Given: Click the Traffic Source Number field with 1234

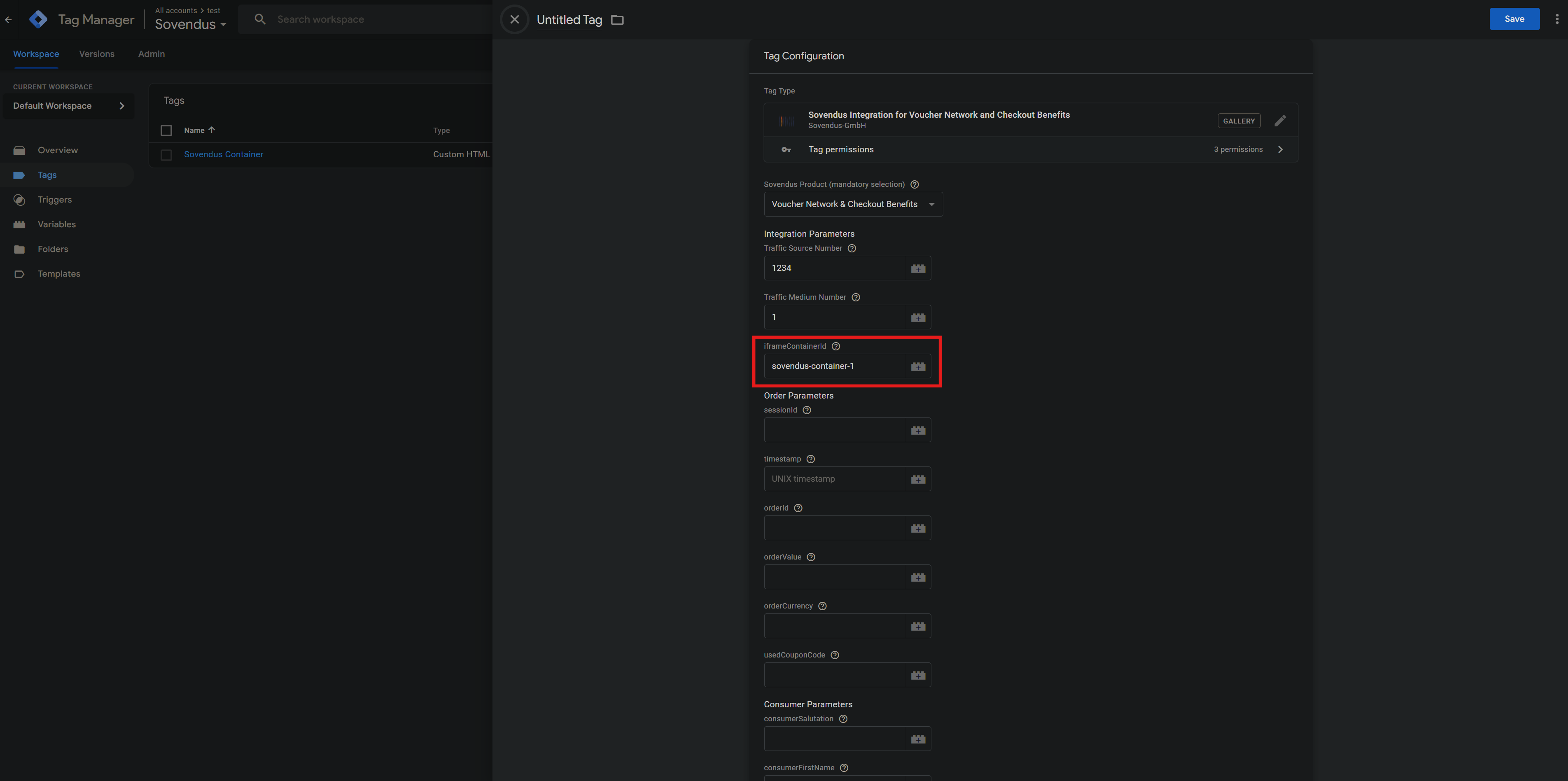Looking at the screenshot, I should click(x=835, y=268).
